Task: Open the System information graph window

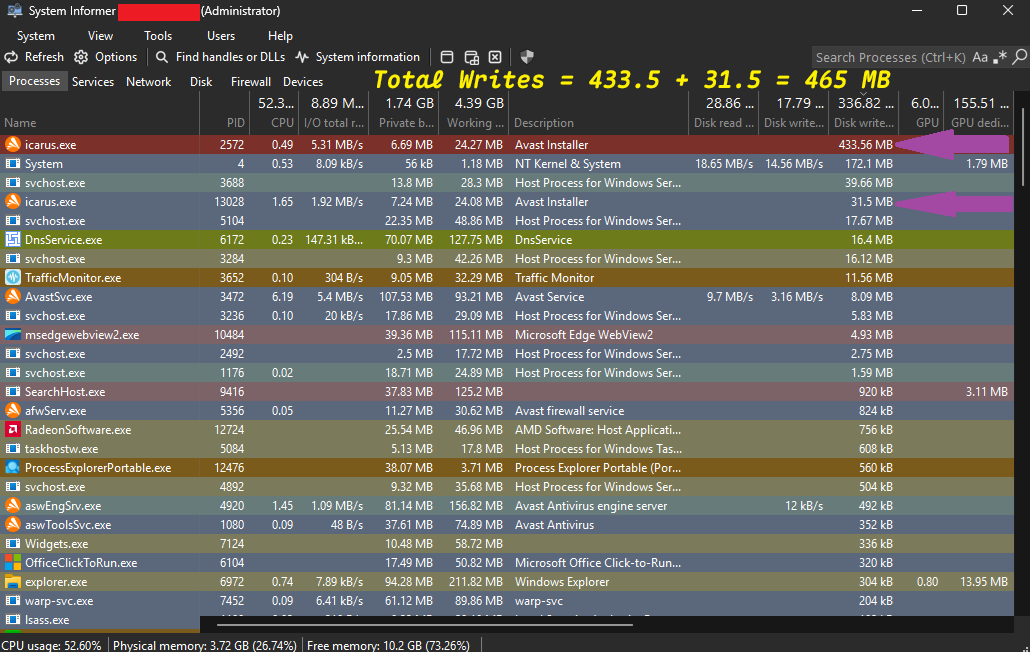Action: (x=357, y=57)
